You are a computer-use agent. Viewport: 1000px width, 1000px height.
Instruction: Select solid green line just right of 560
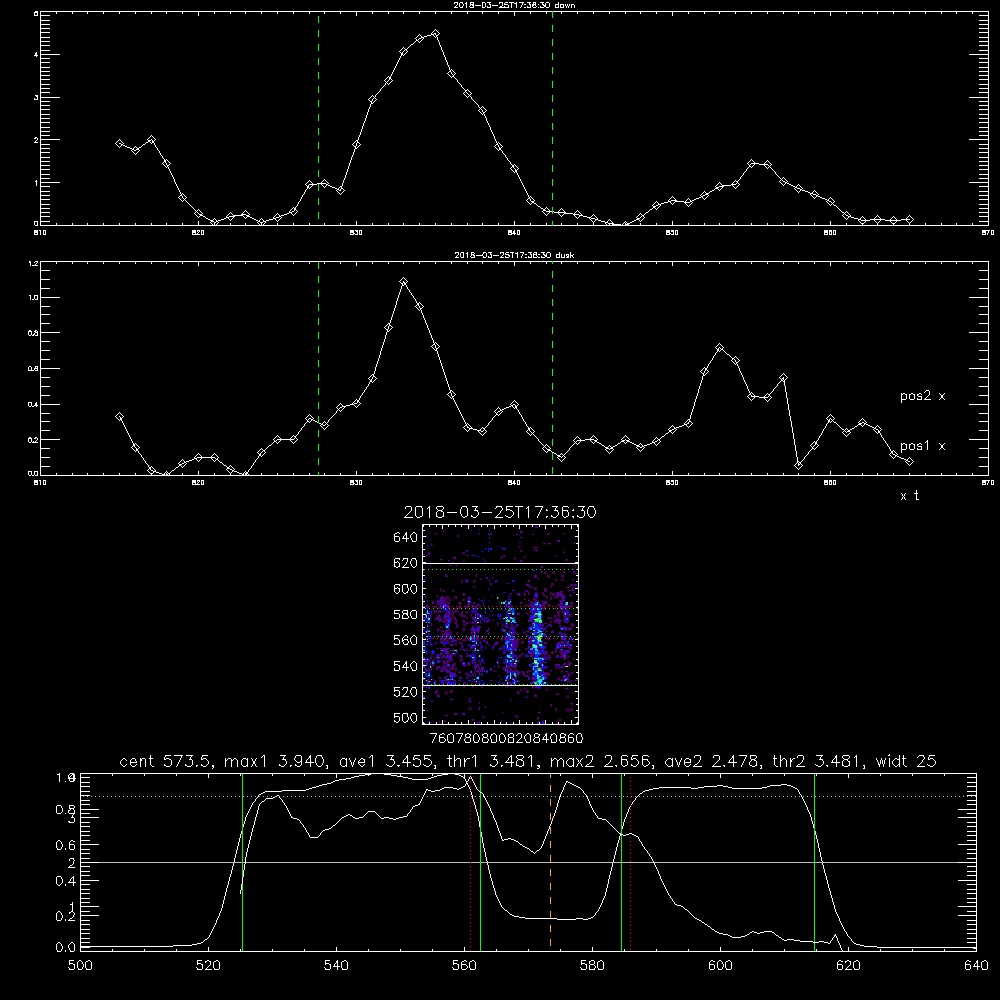480,861
